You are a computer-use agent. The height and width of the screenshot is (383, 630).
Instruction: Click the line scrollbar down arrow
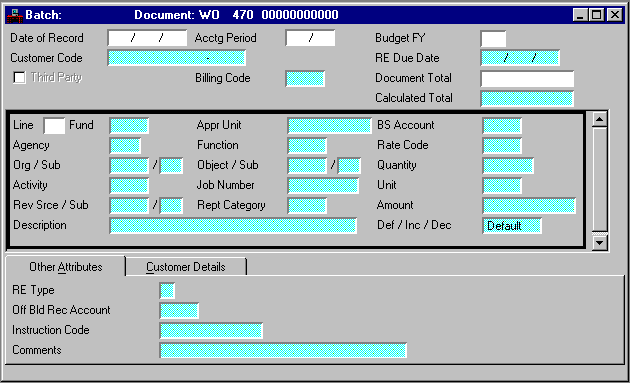click(599, 242)
